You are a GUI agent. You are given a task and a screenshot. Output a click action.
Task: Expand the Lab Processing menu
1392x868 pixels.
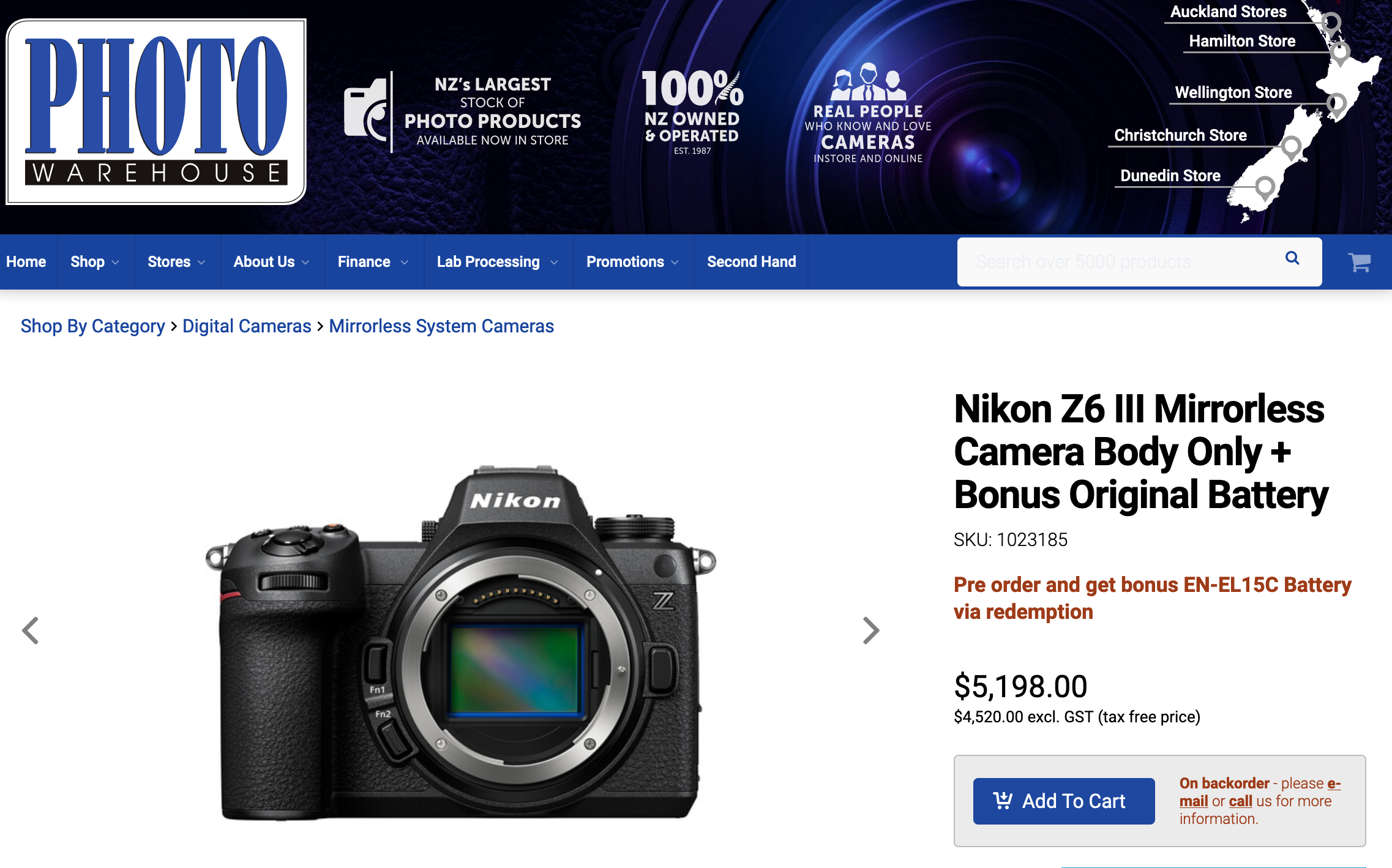497,262
